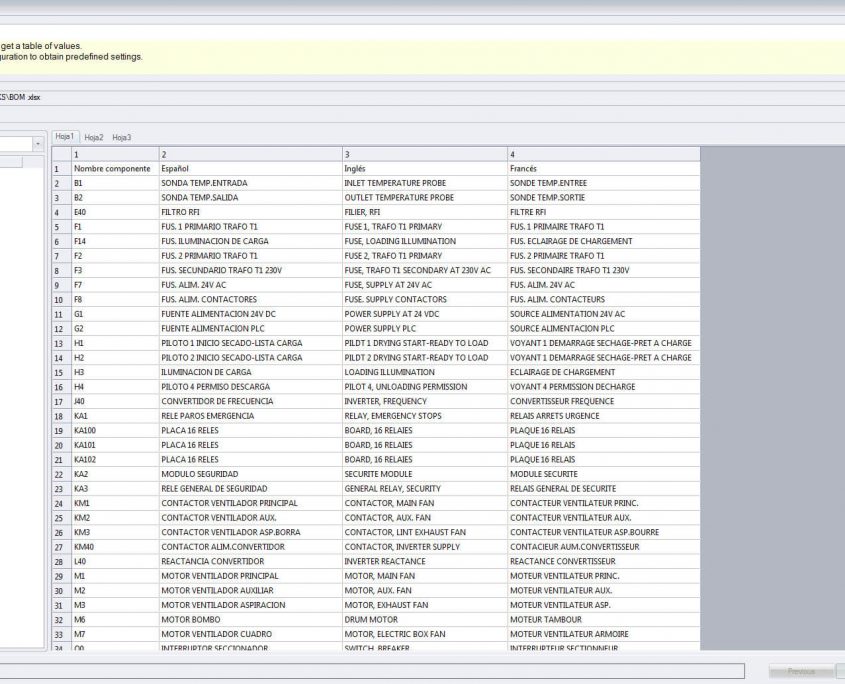
Task: Select component cell 'KA102'
Action: [x=115, y=460]
